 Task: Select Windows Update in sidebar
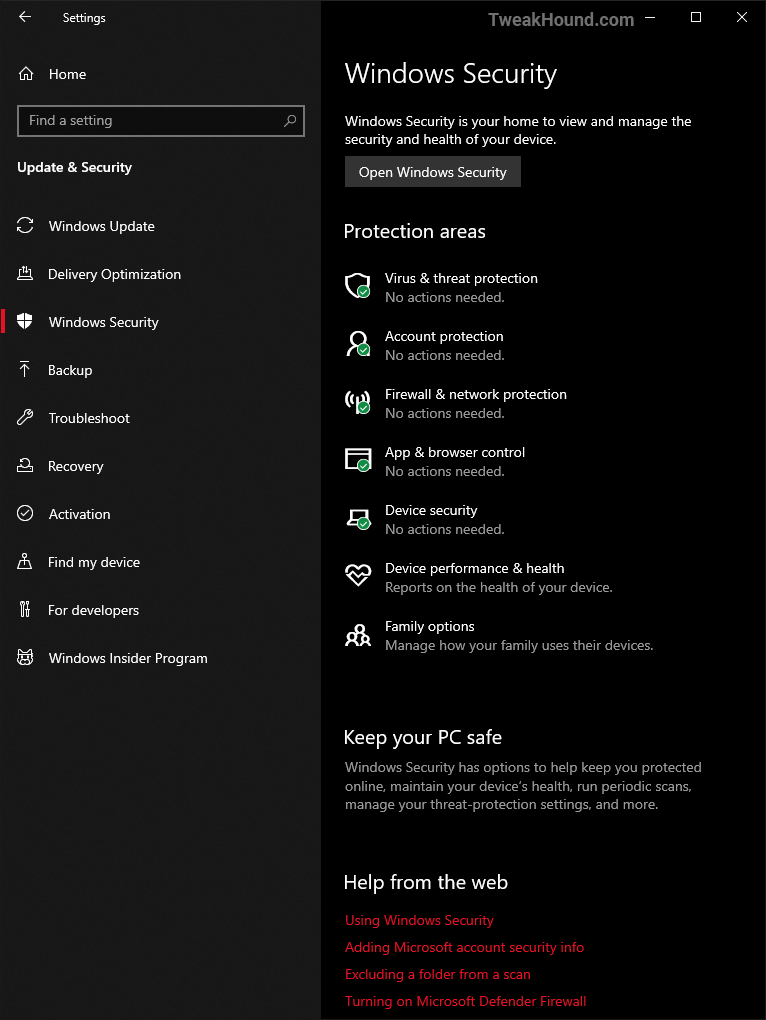[x=101, y=226]
